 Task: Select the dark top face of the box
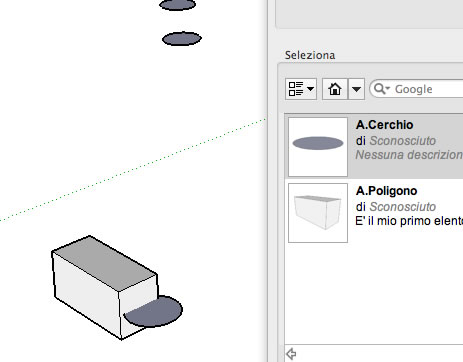105,262
